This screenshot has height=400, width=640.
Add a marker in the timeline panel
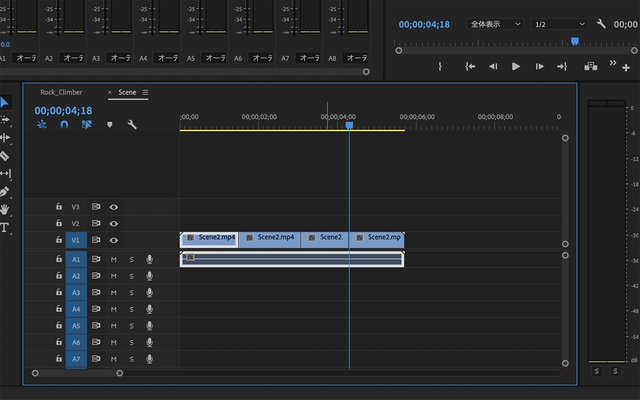[109, 125]
